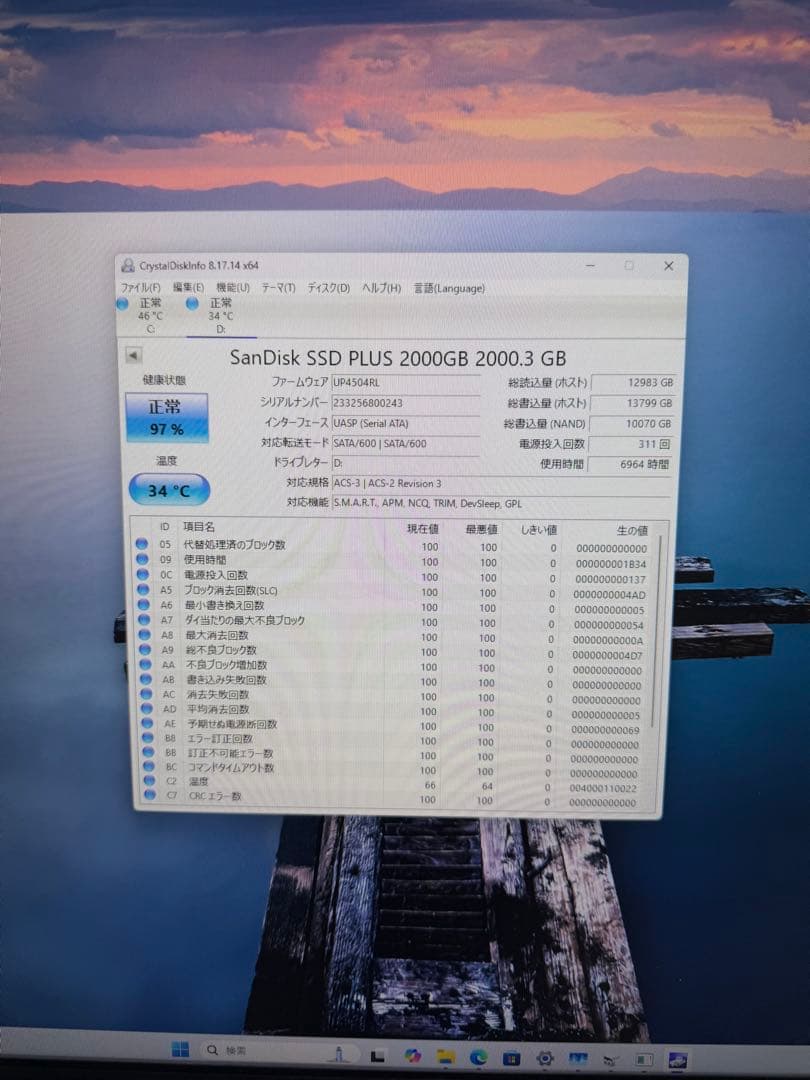Viewport: 810px width, 1080px height.
Task: Click the power on count value 311 回
Action: (x=630, y=444)
